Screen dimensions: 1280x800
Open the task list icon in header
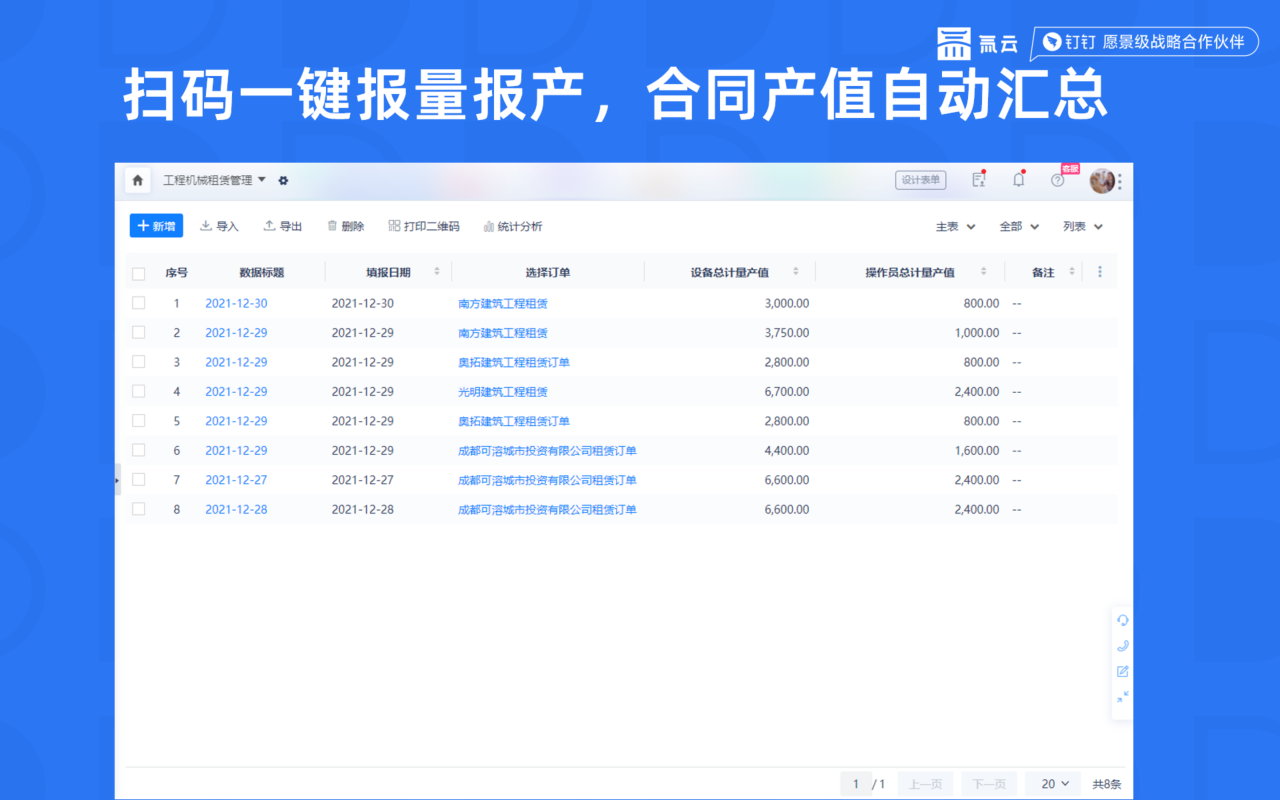pos(979,180)
